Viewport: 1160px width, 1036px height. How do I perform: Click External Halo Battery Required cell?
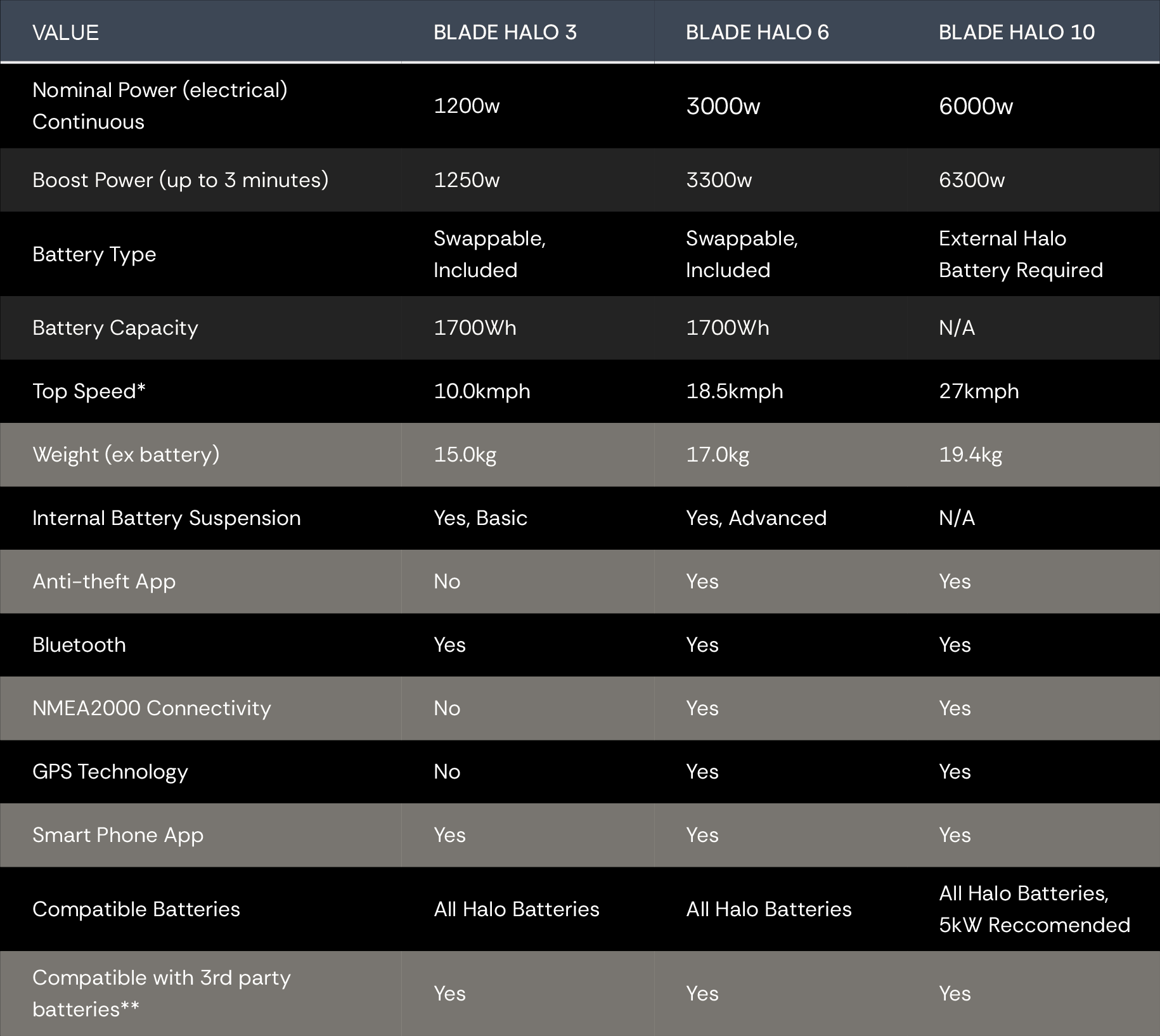tap(1021, 254)
